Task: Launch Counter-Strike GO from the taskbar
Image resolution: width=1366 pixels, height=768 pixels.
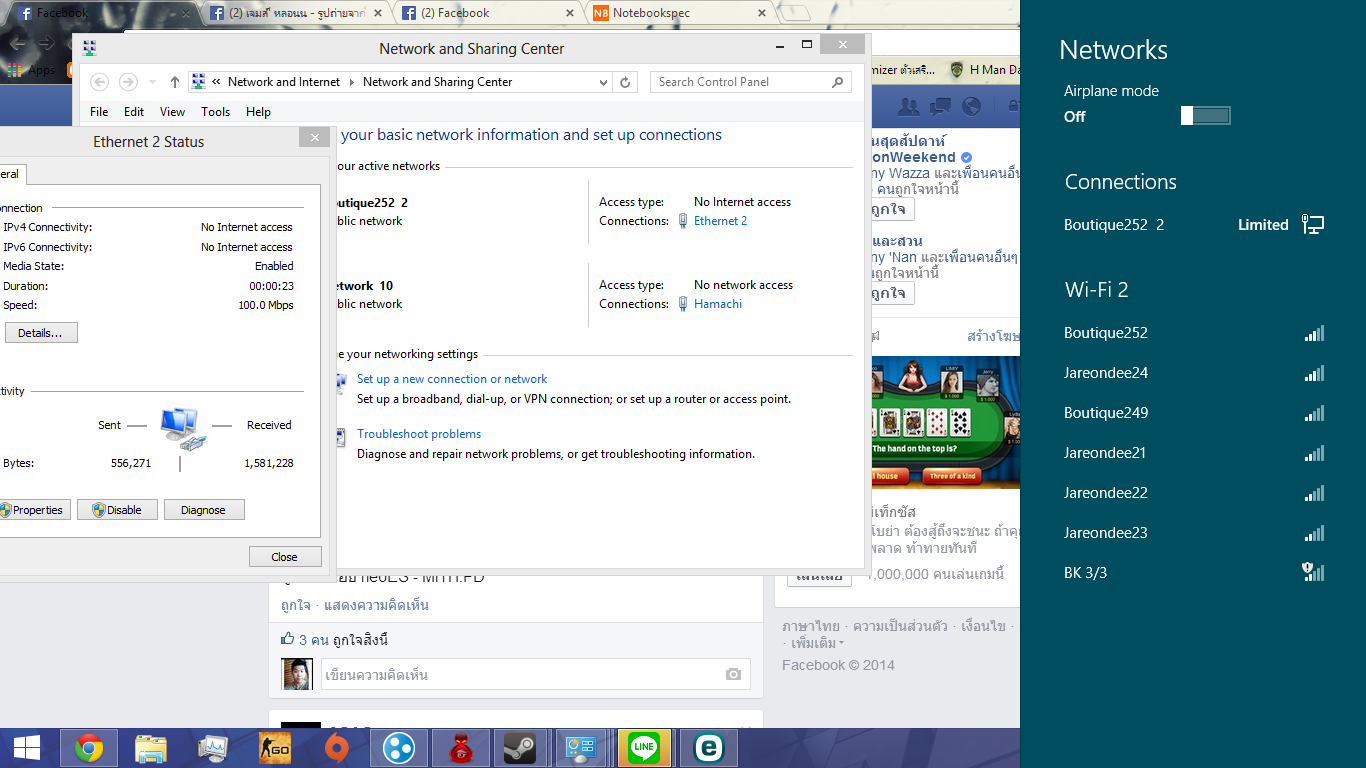Action: (x=275, y=748)
